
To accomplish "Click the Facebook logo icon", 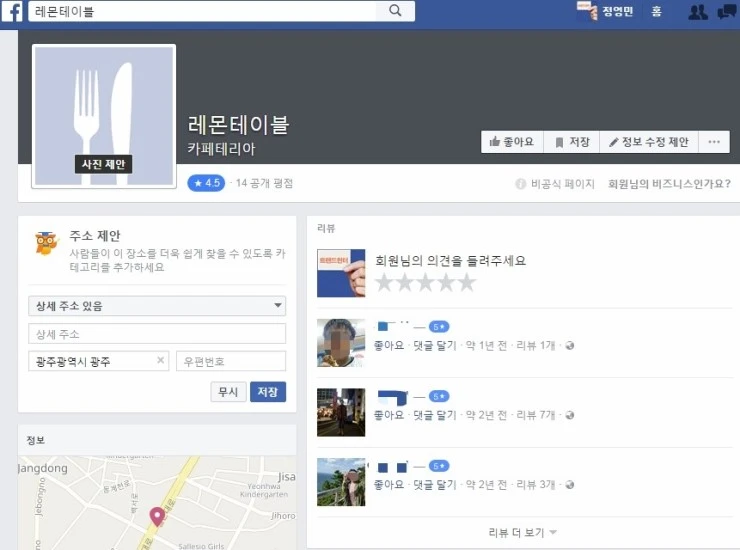I will pos(12,11).
